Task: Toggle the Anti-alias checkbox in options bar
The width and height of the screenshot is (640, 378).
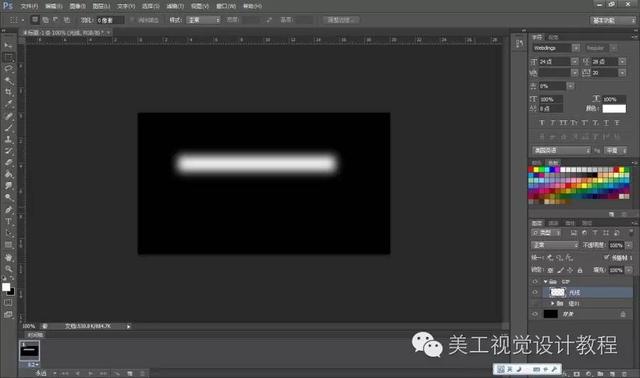Action: (x=132, y=20)
